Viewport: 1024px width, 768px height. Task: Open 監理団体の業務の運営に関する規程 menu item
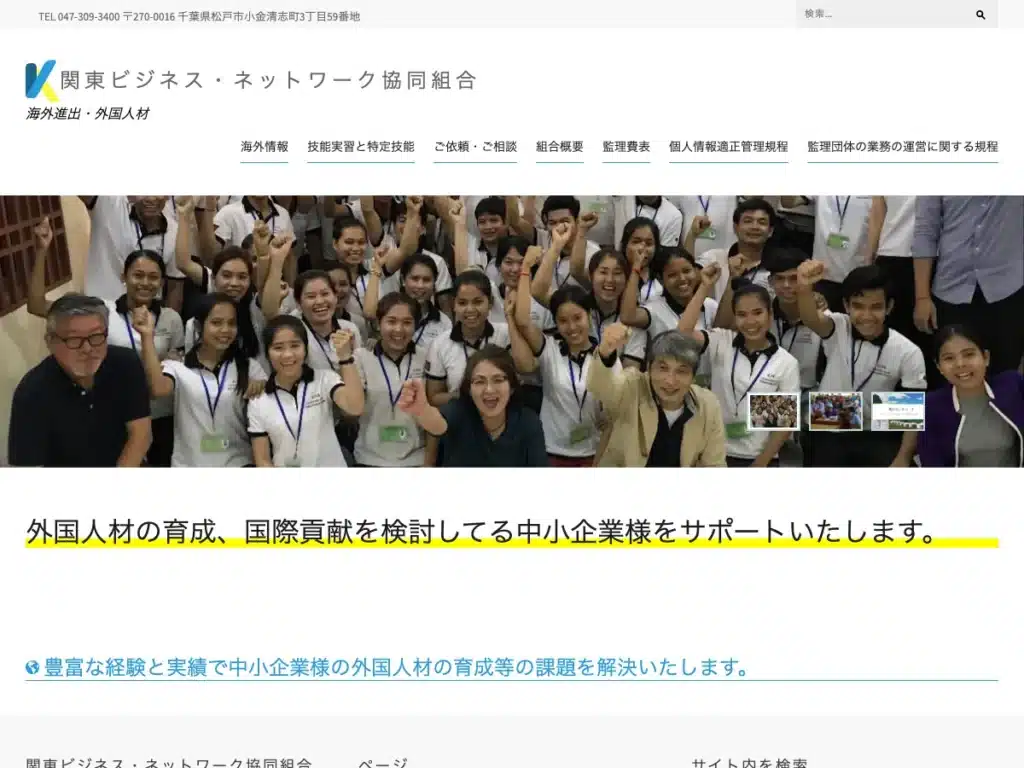(903, 147)
